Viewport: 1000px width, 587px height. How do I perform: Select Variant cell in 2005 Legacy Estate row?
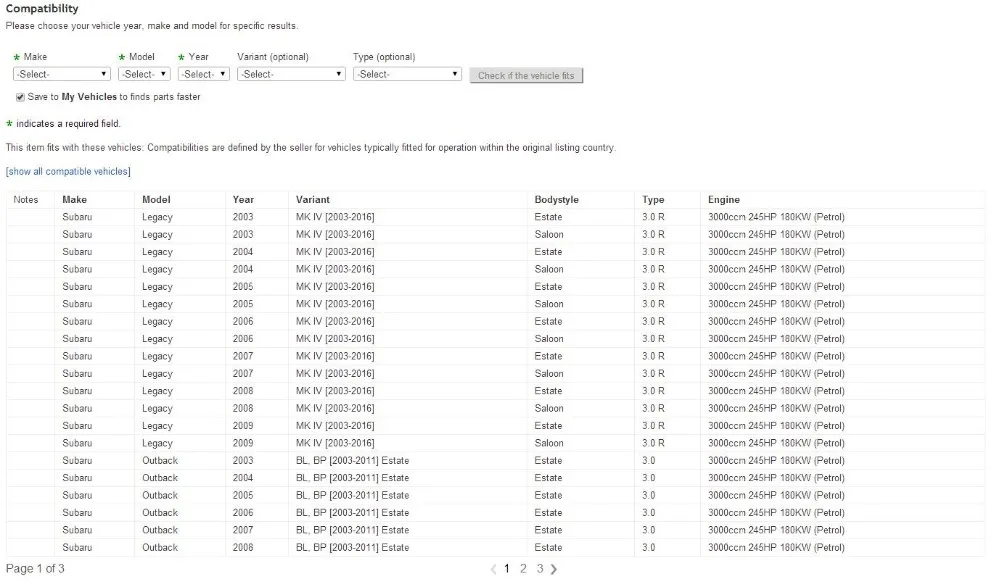click(x=335, y=286)
